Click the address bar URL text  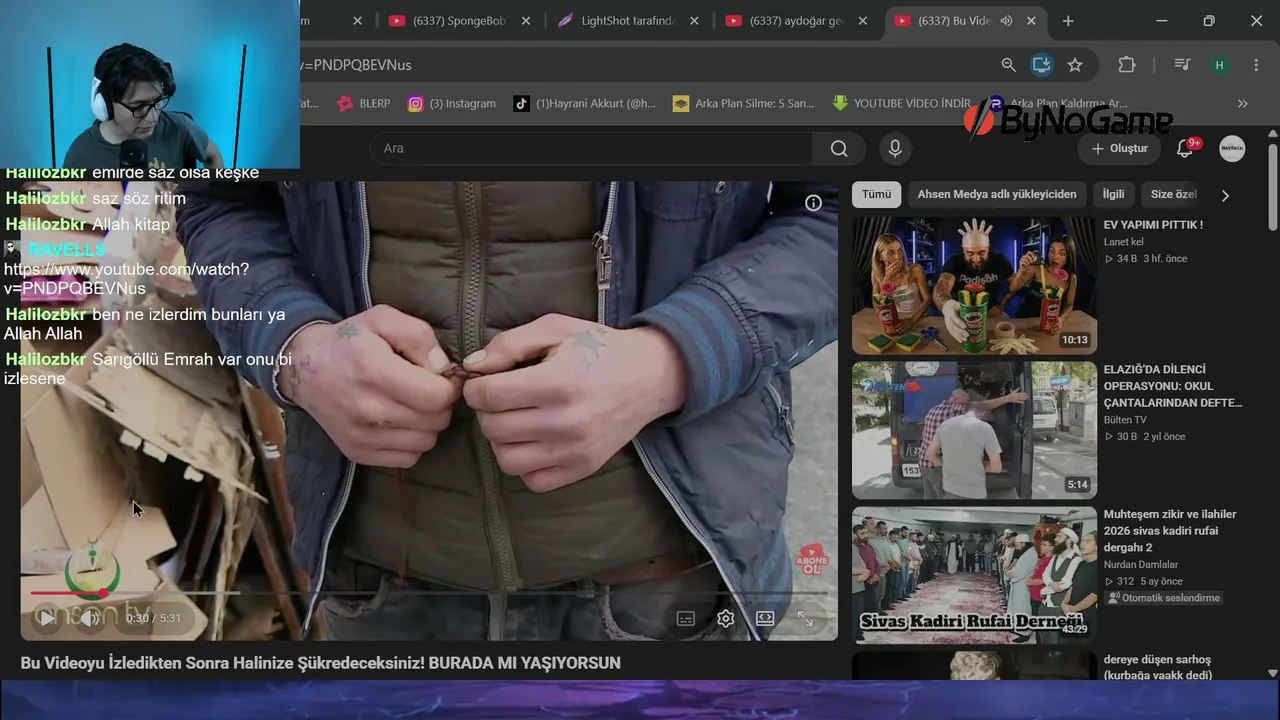(x=356, y=65)
